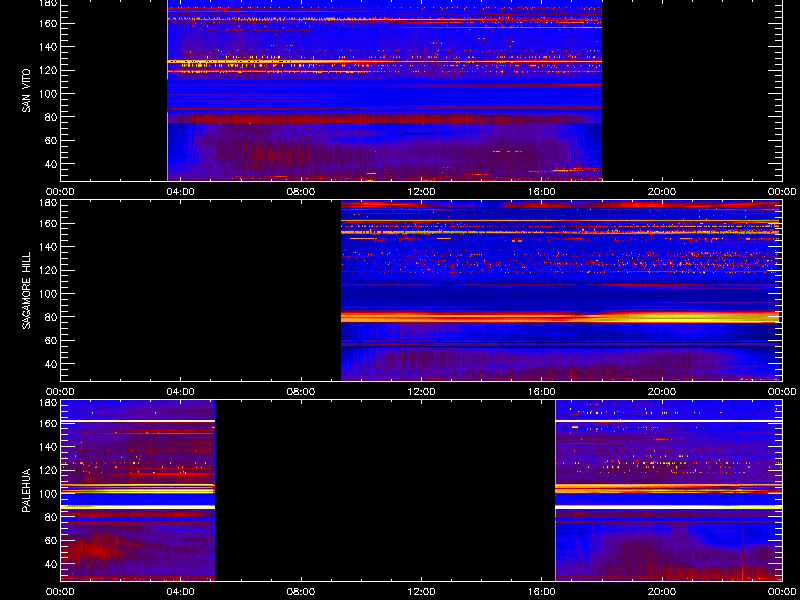Select 40 frequency label on San Vito panel
800x600 pixels.
(x=52, y=164)
